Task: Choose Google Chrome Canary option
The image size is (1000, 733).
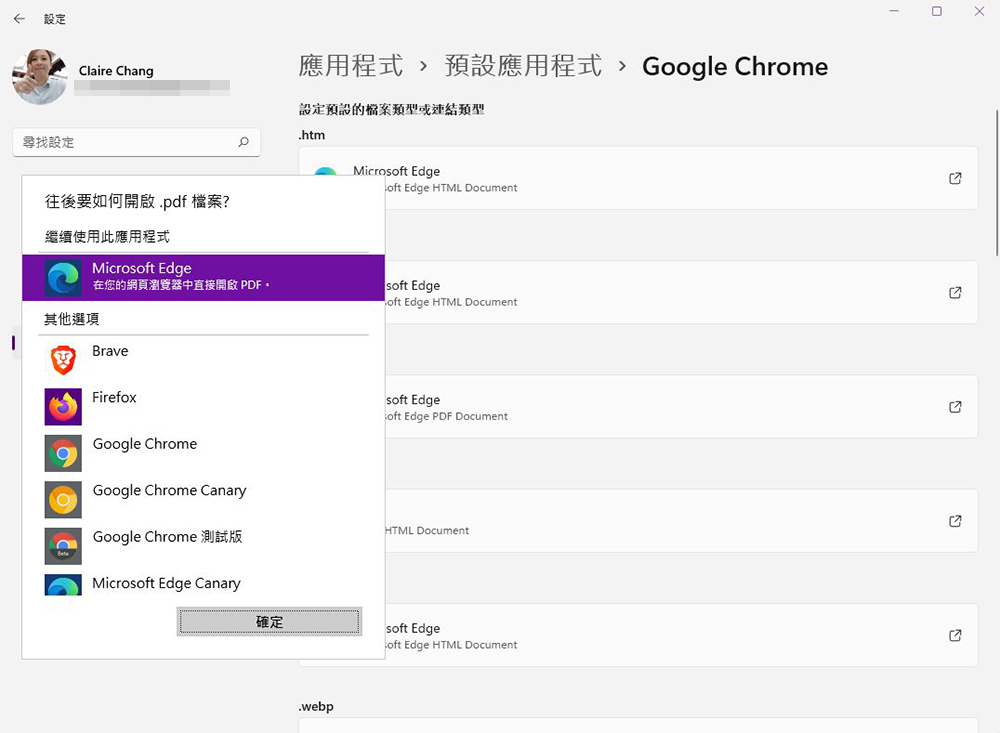Action: coord(203,500)
